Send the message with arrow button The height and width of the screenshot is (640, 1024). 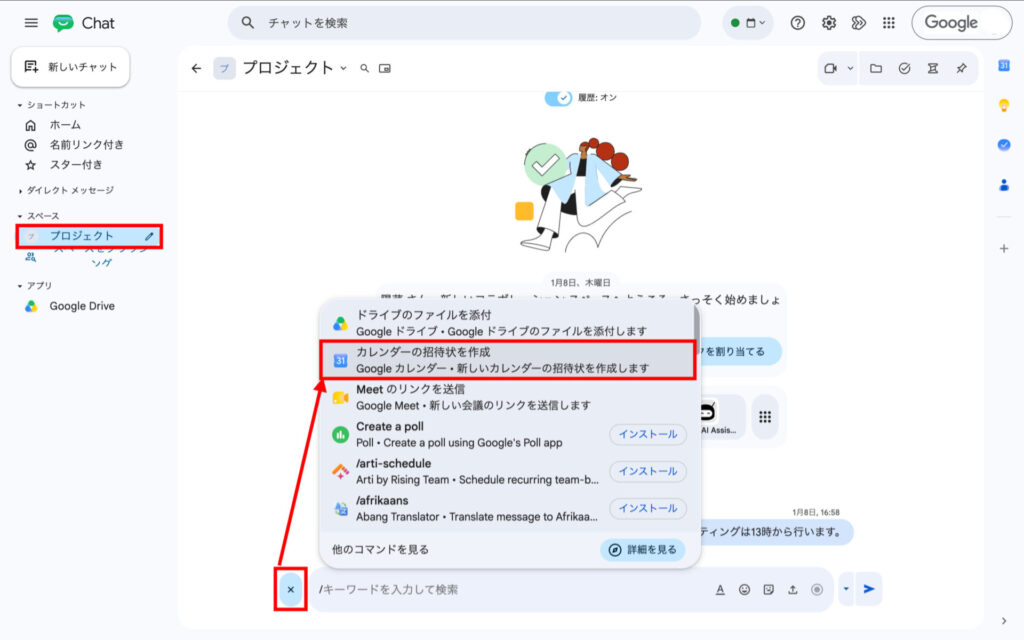869,589
